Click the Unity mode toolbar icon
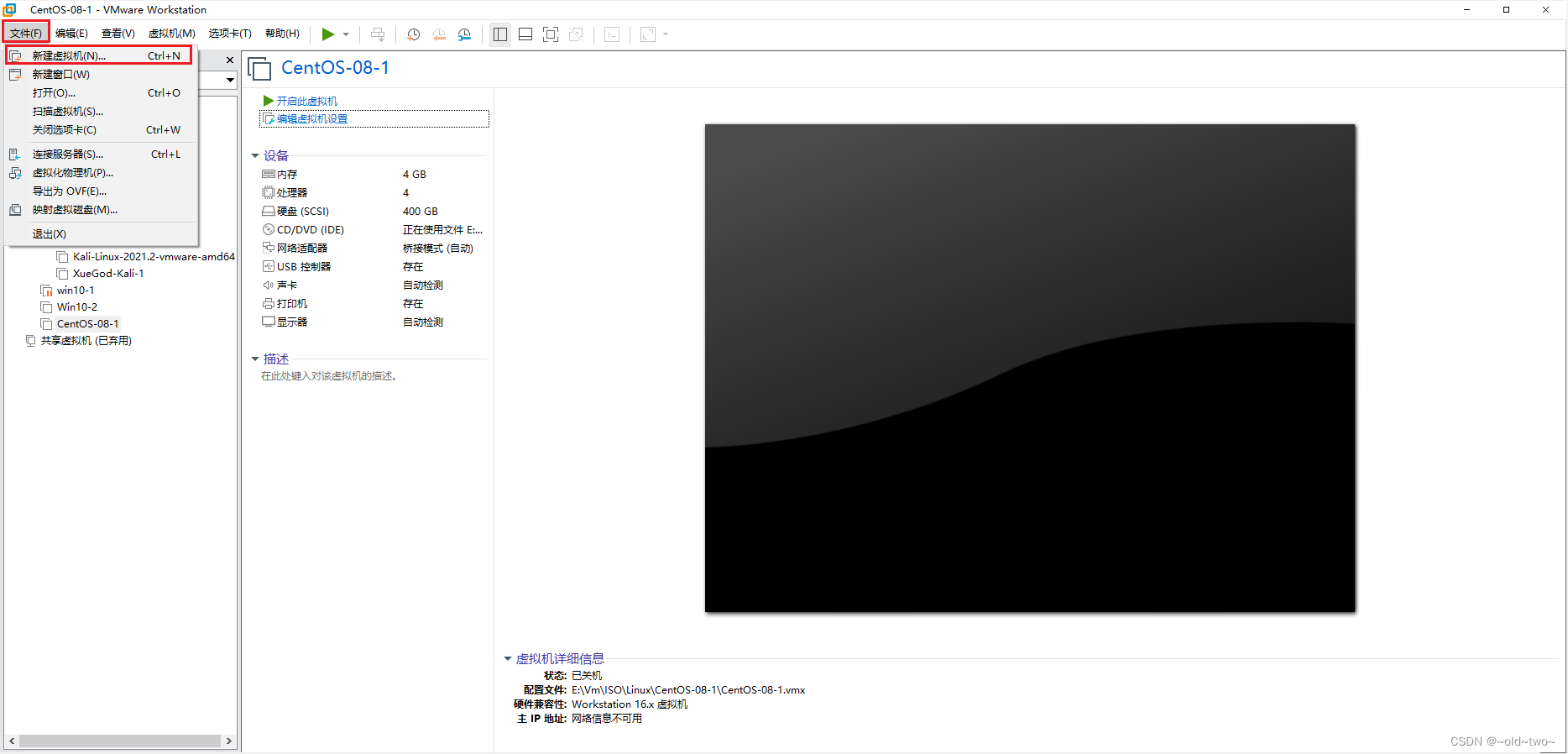This screenshot has width=1568, height=754. click(576, 34)
